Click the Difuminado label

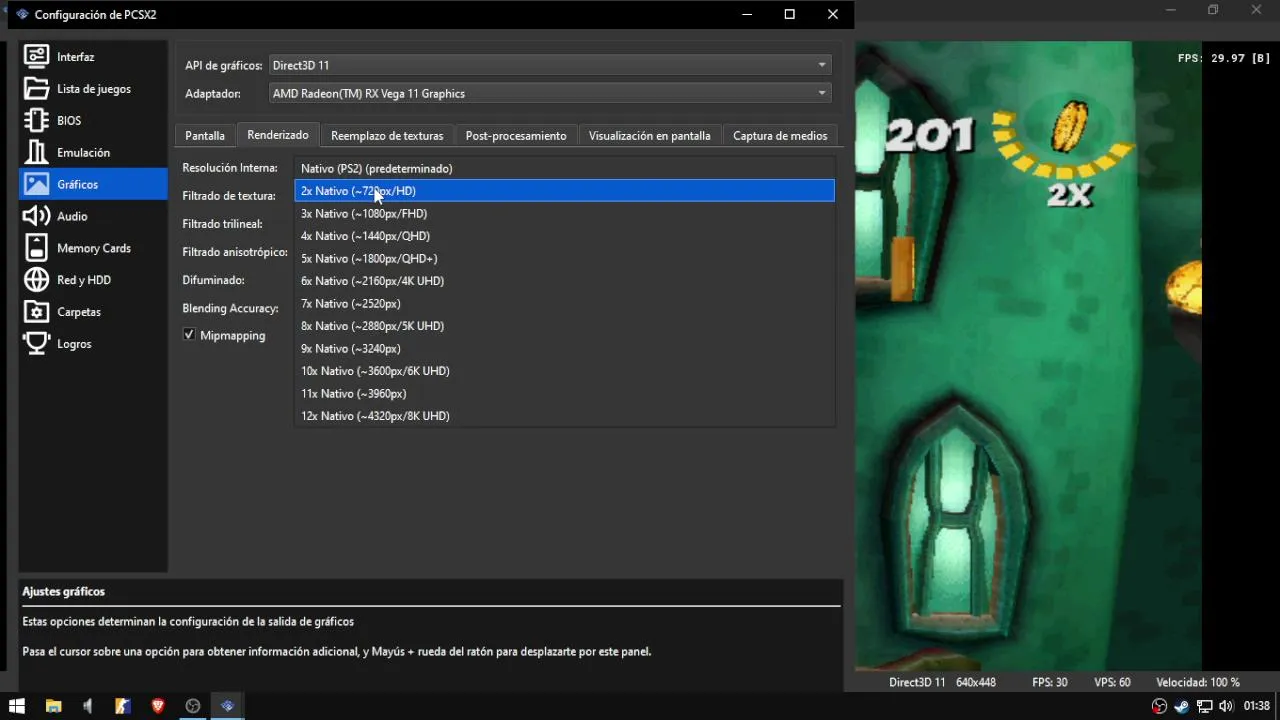point(213,280)
